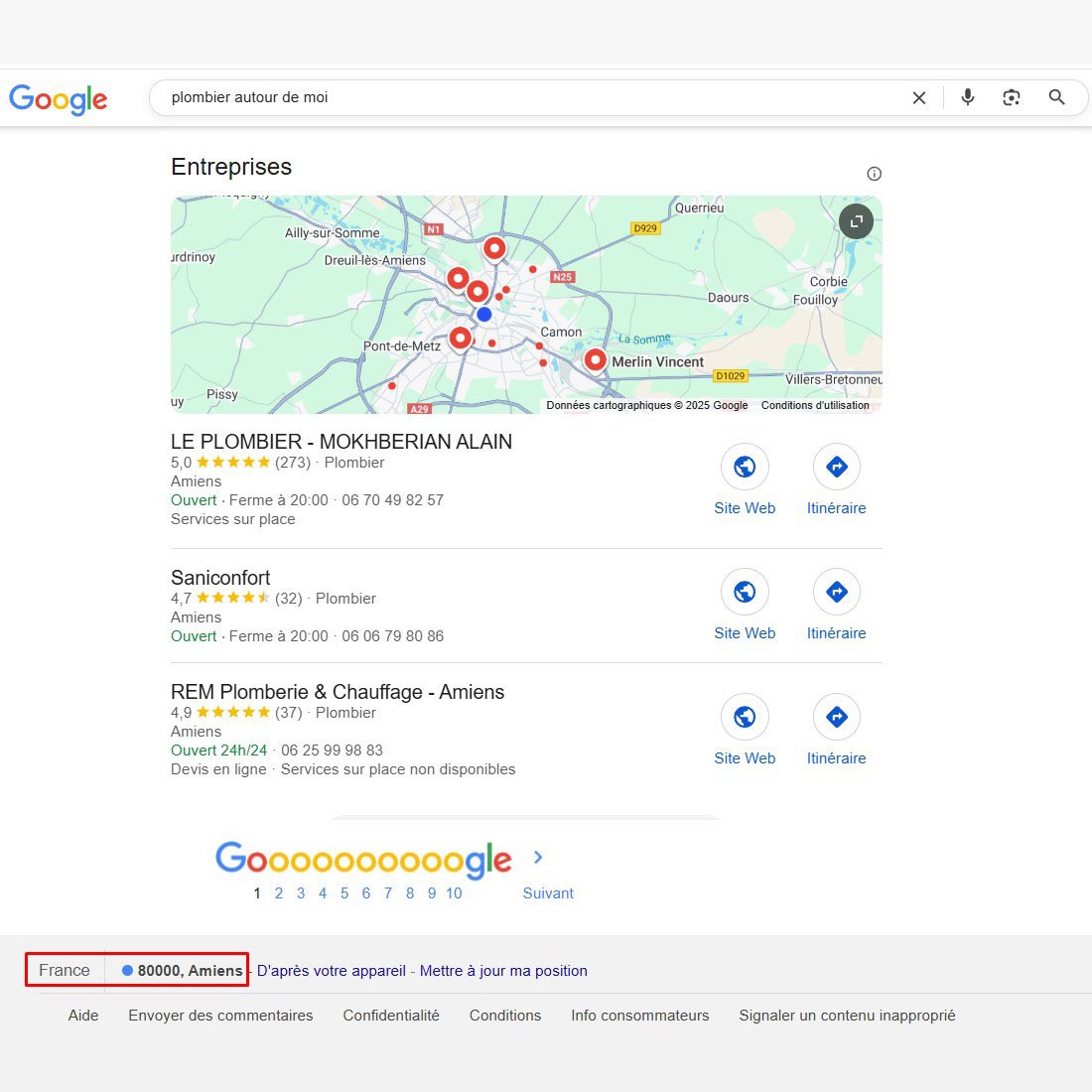Click the magnifying glass search icon

coord(1056,97)
